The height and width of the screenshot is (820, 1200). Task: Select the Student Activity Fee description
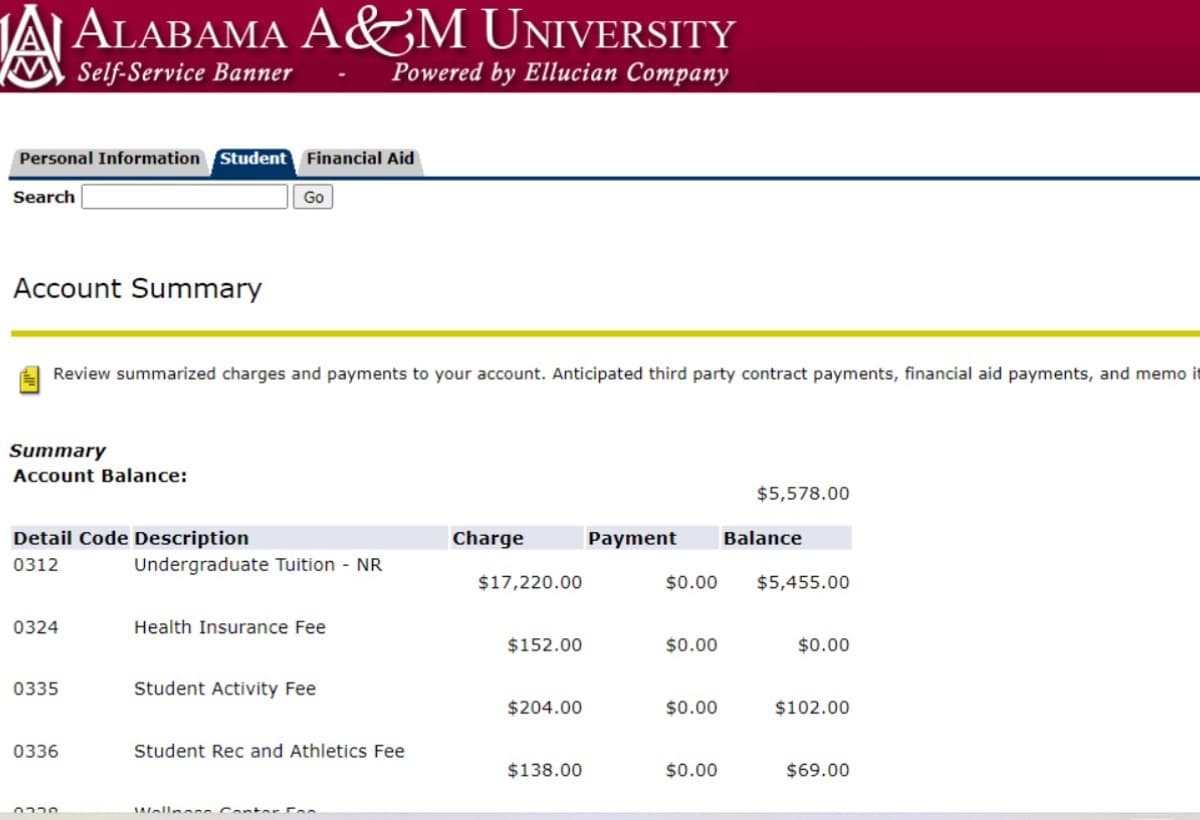[225, 689]
